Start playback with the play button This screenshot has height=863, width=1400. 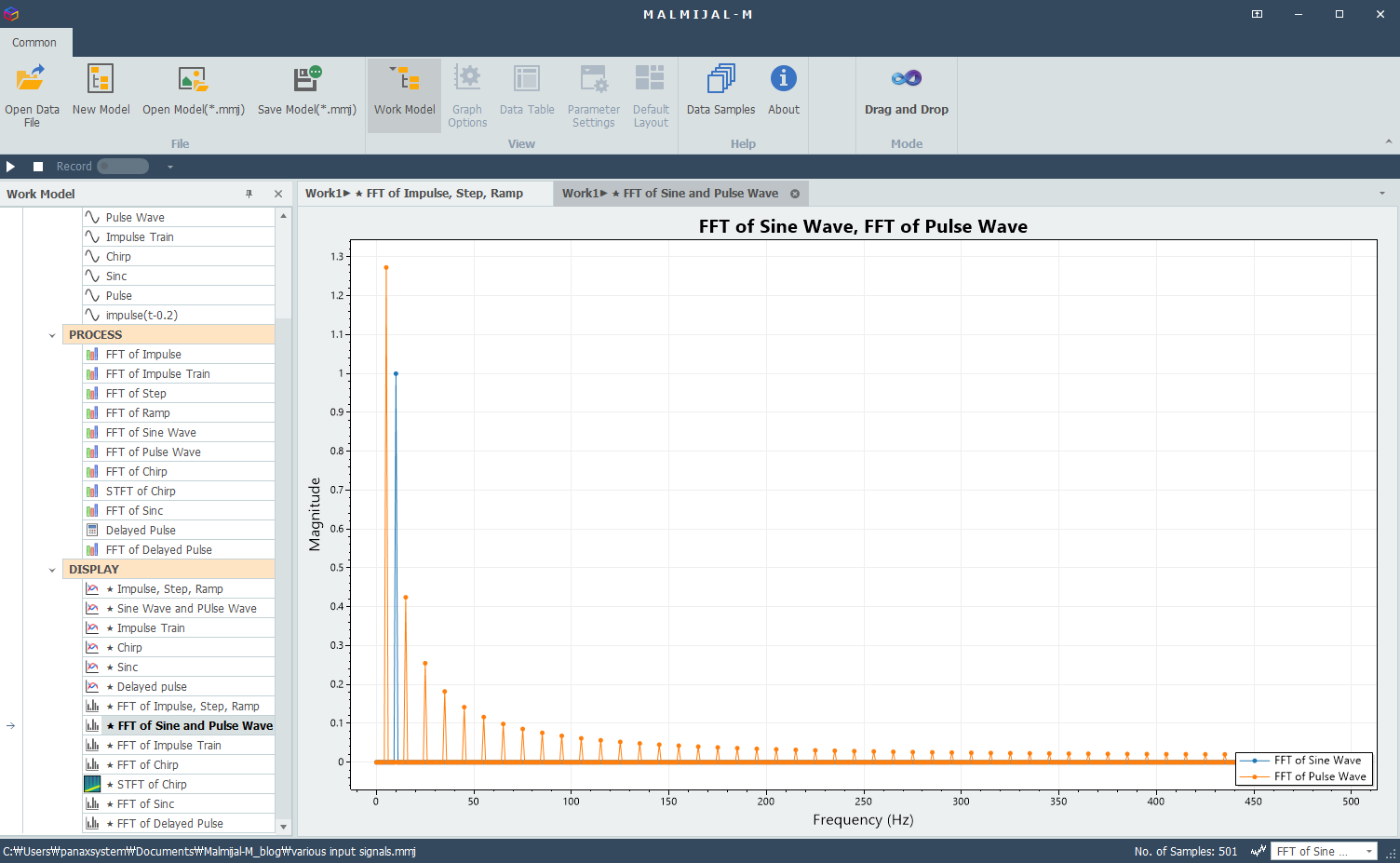tap(11, 167)
